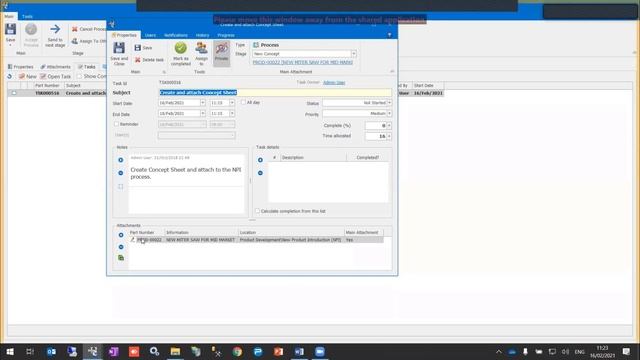The height and width of the screenshot is (360, 640).
Task: Select the PROD-00022 attachment row
Action: (x=256, y=240)
